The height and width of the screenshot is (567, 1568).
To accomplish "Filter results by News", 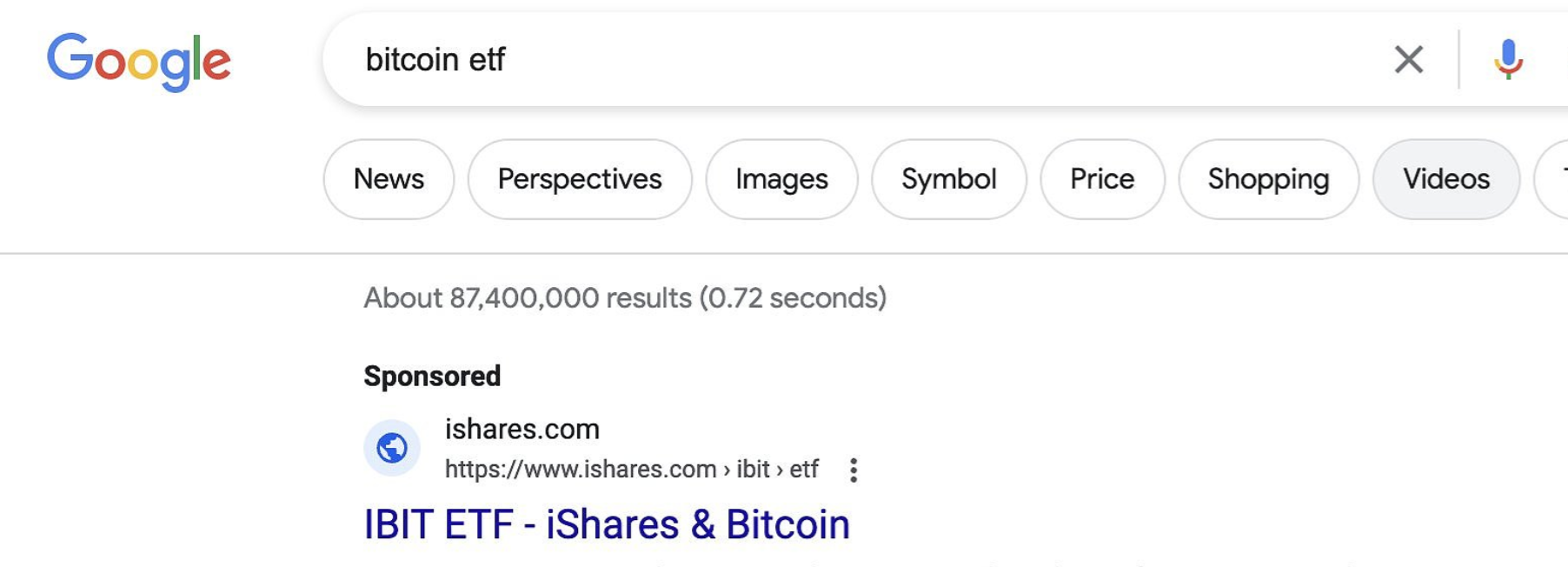I will 389,179.
